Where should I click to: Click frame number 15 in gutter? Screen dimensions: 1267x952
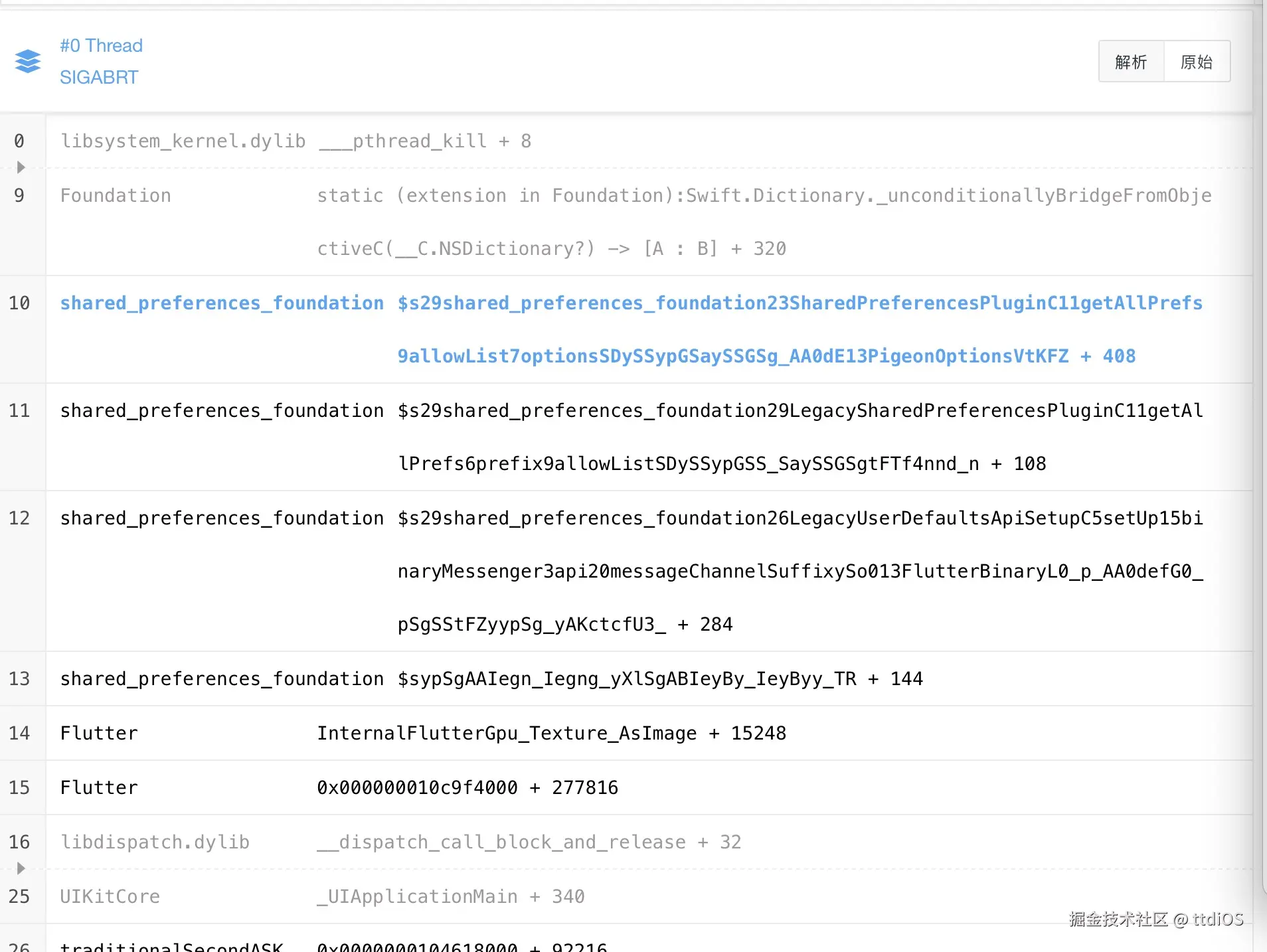(19, 787)
